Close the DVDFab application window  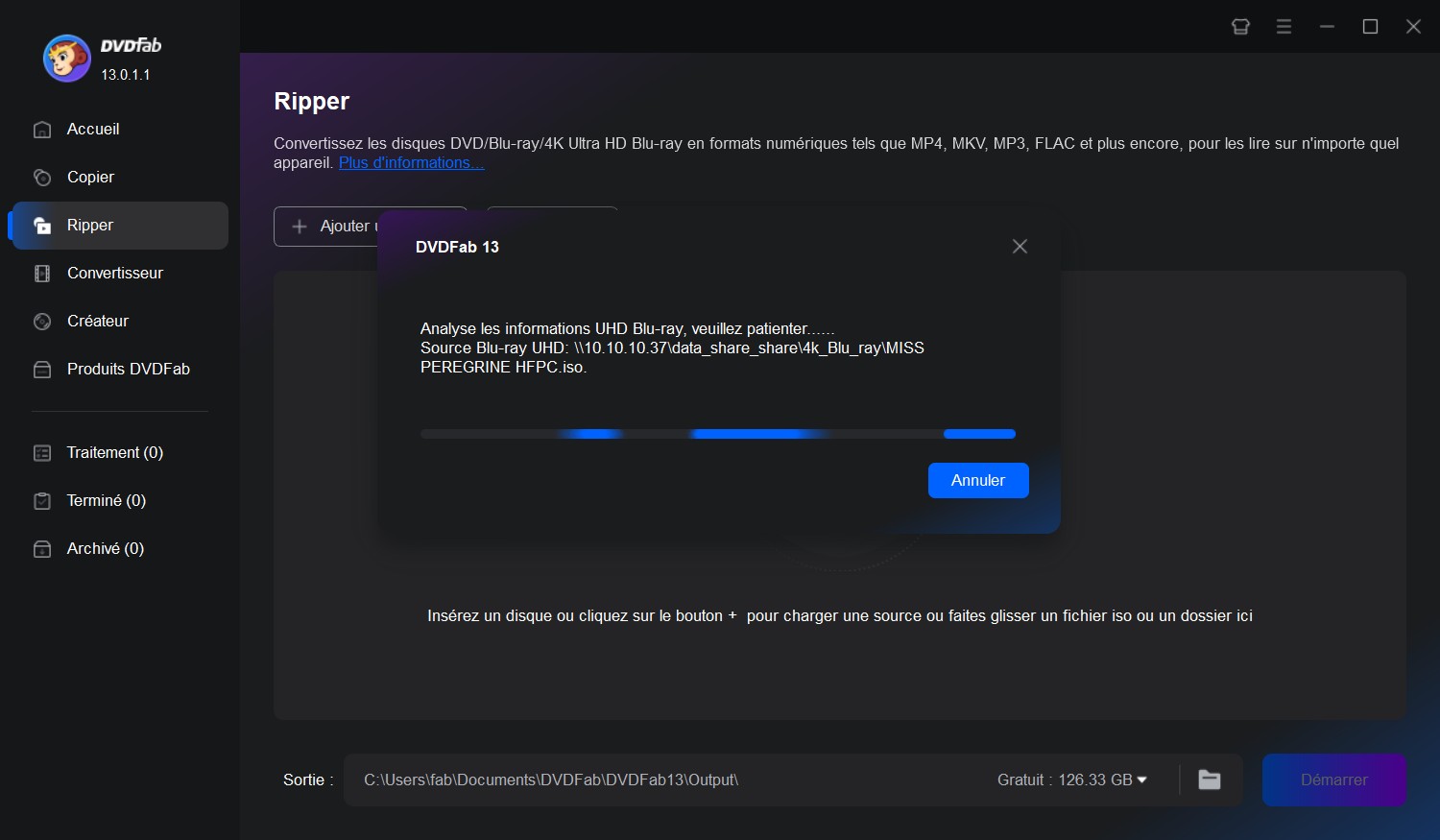point(1413,27)
